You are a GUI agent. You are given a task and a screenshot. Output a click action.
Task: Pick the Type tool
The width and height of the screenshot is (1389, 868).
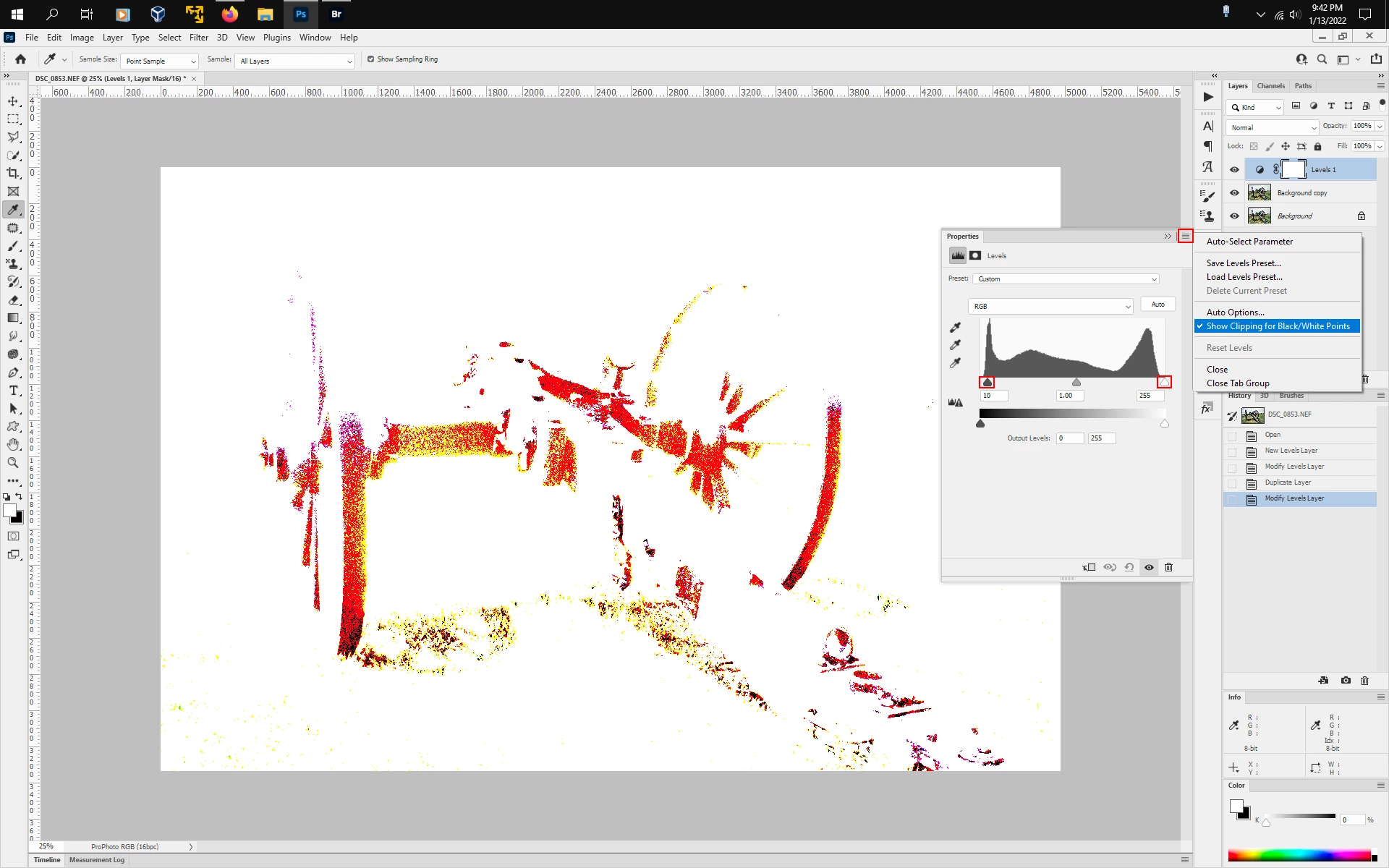(13, 391)
